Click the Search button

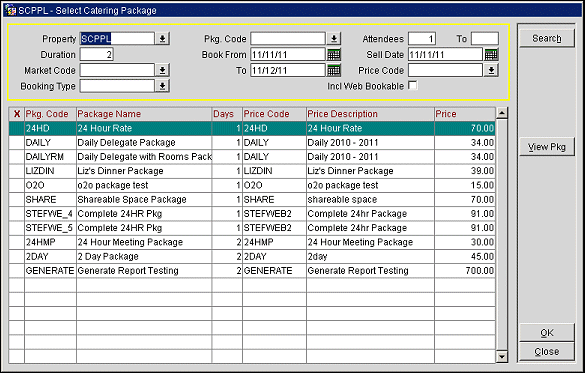pyautogui.click(x=547, y=38)
